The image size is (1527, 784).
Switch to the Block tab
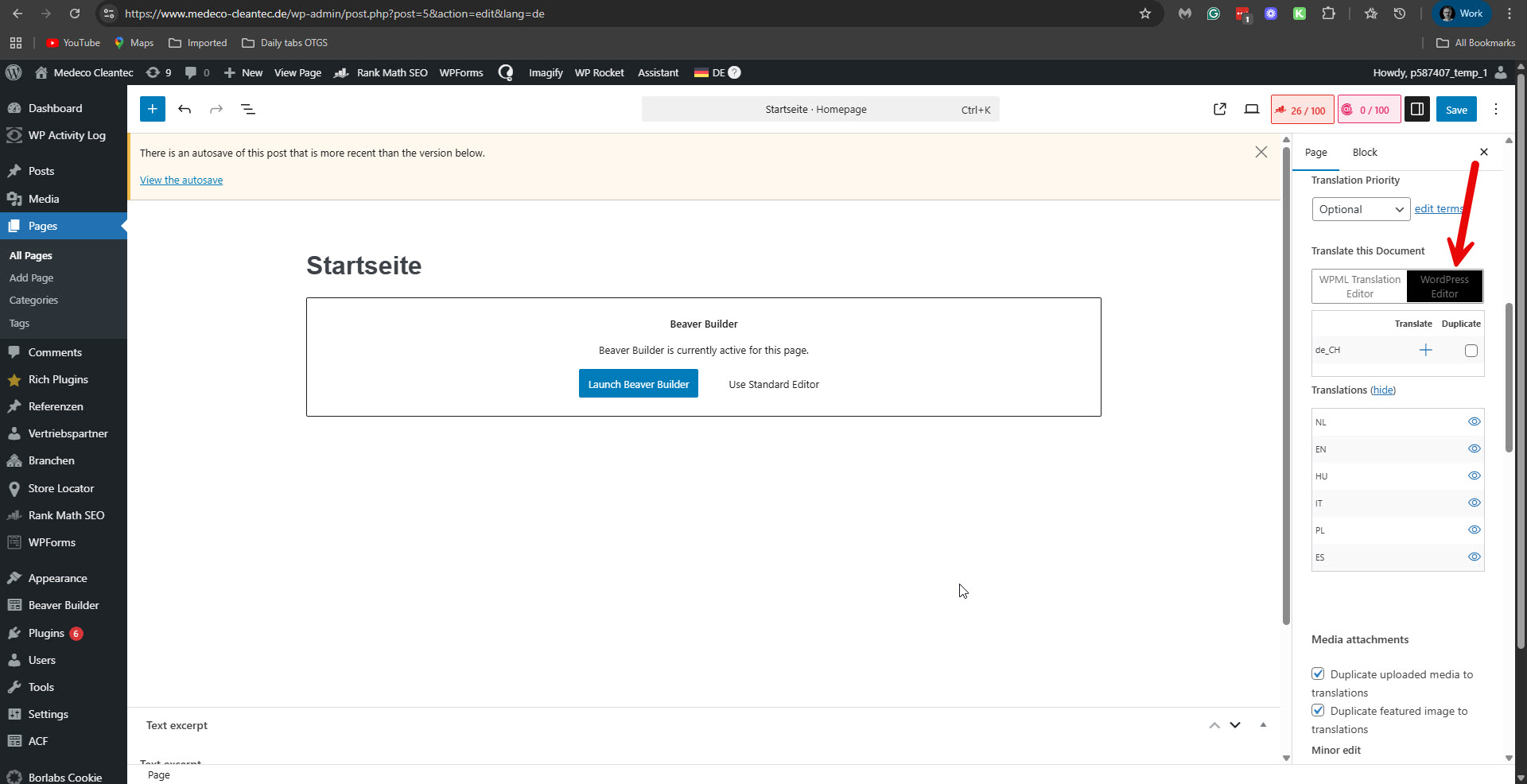(x=1365, y=153)
